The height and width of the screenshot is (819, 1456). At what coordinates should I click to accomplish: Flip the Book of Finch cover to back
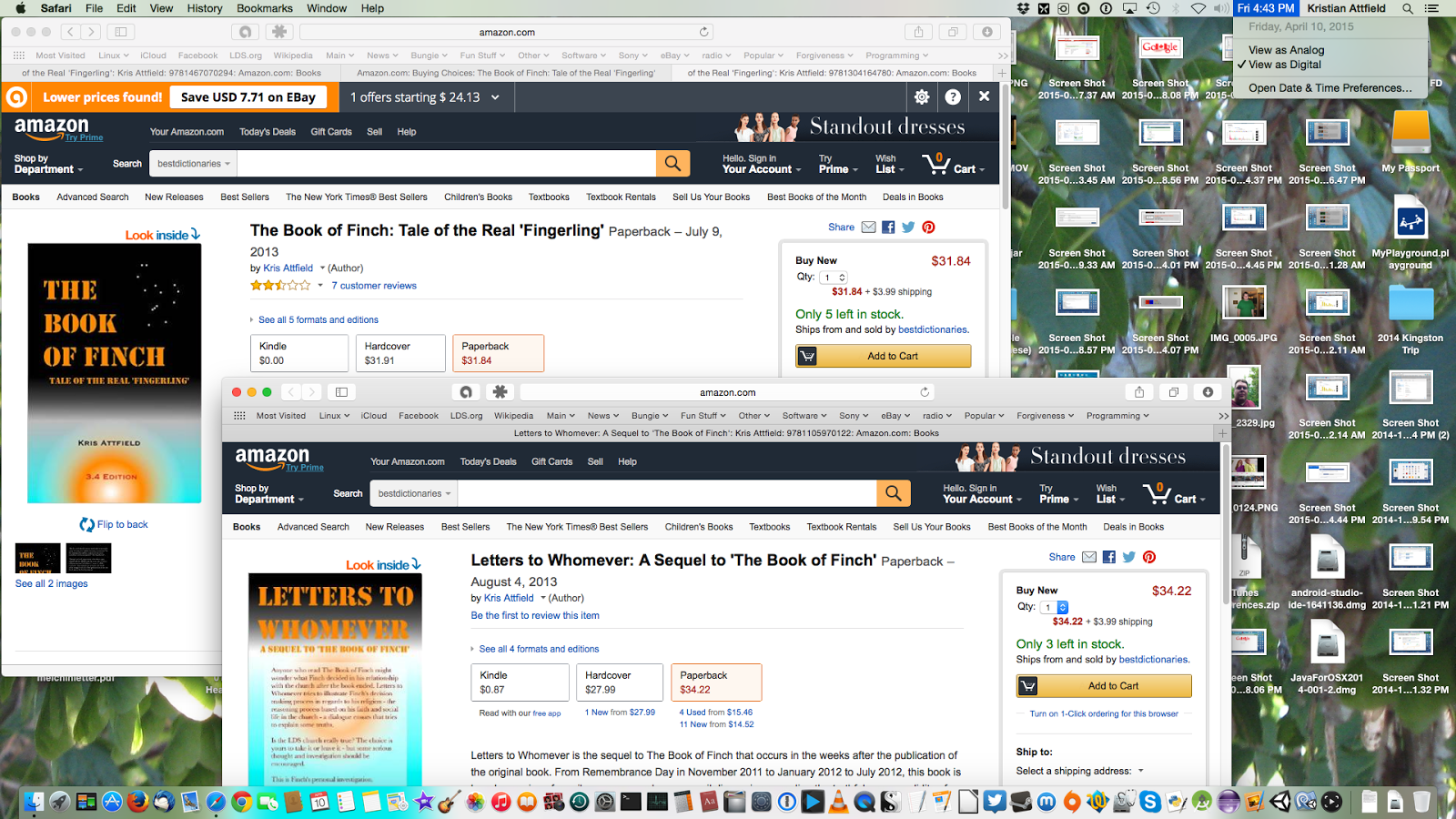(114, 524)
